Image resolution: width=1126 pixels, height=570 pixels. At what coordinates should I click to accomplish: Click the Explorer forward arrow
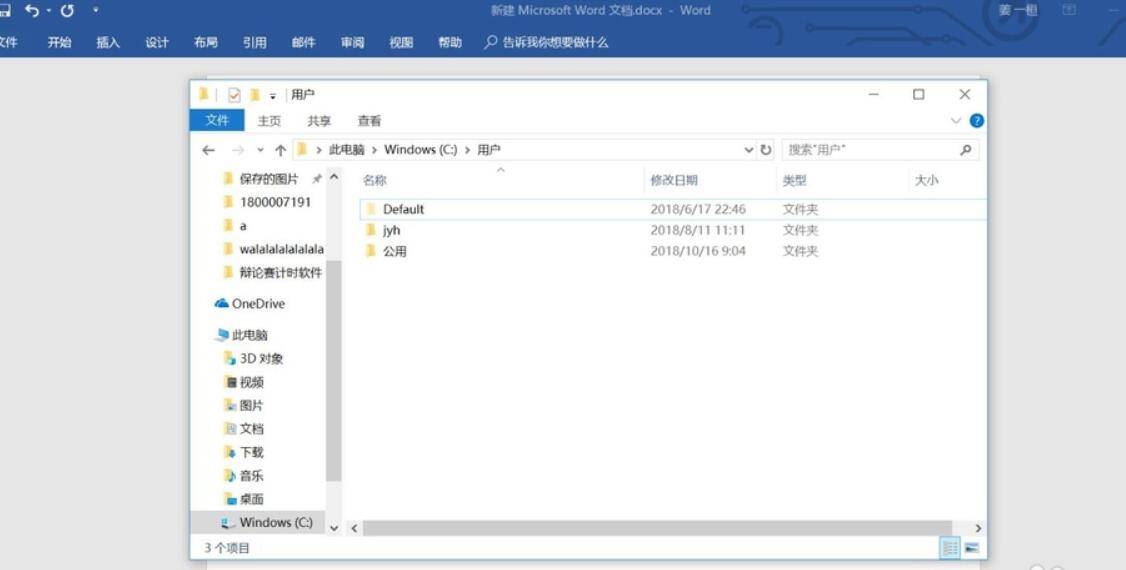coord(238,150)
